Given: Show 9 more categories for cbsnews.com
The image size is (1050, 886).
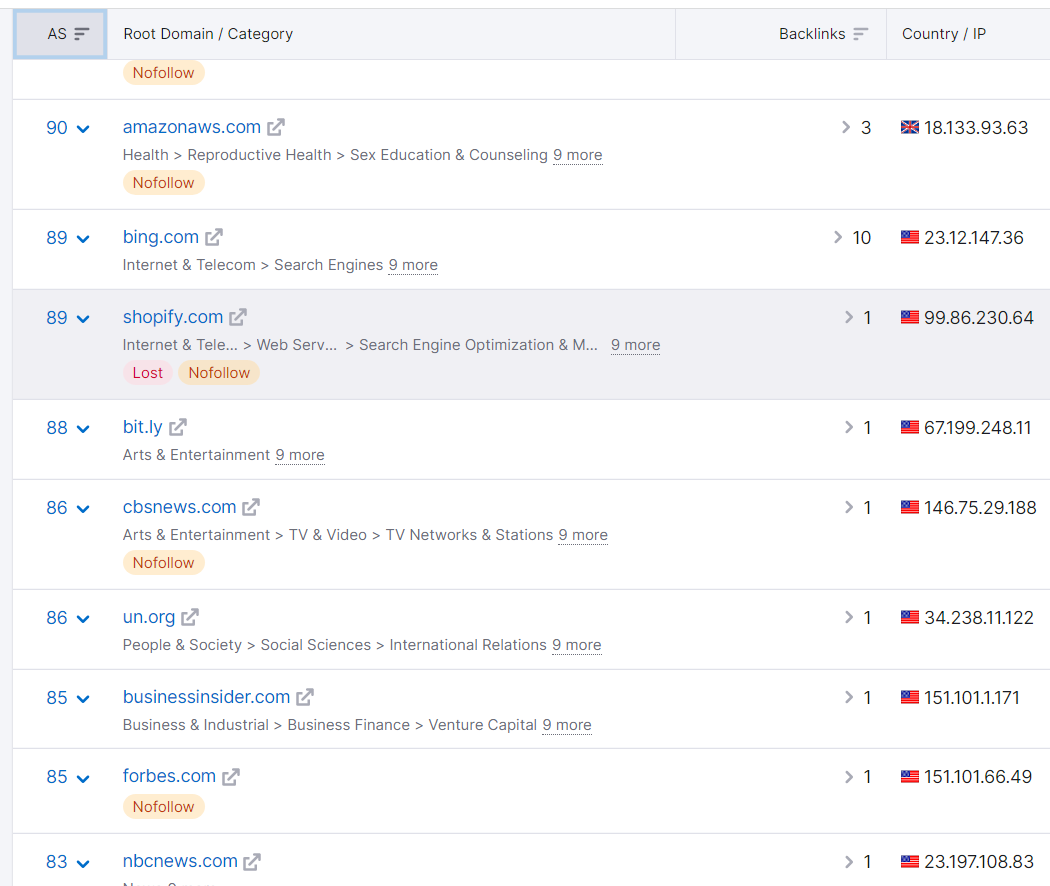Looking at the screenshot, I should pos(583,535).
